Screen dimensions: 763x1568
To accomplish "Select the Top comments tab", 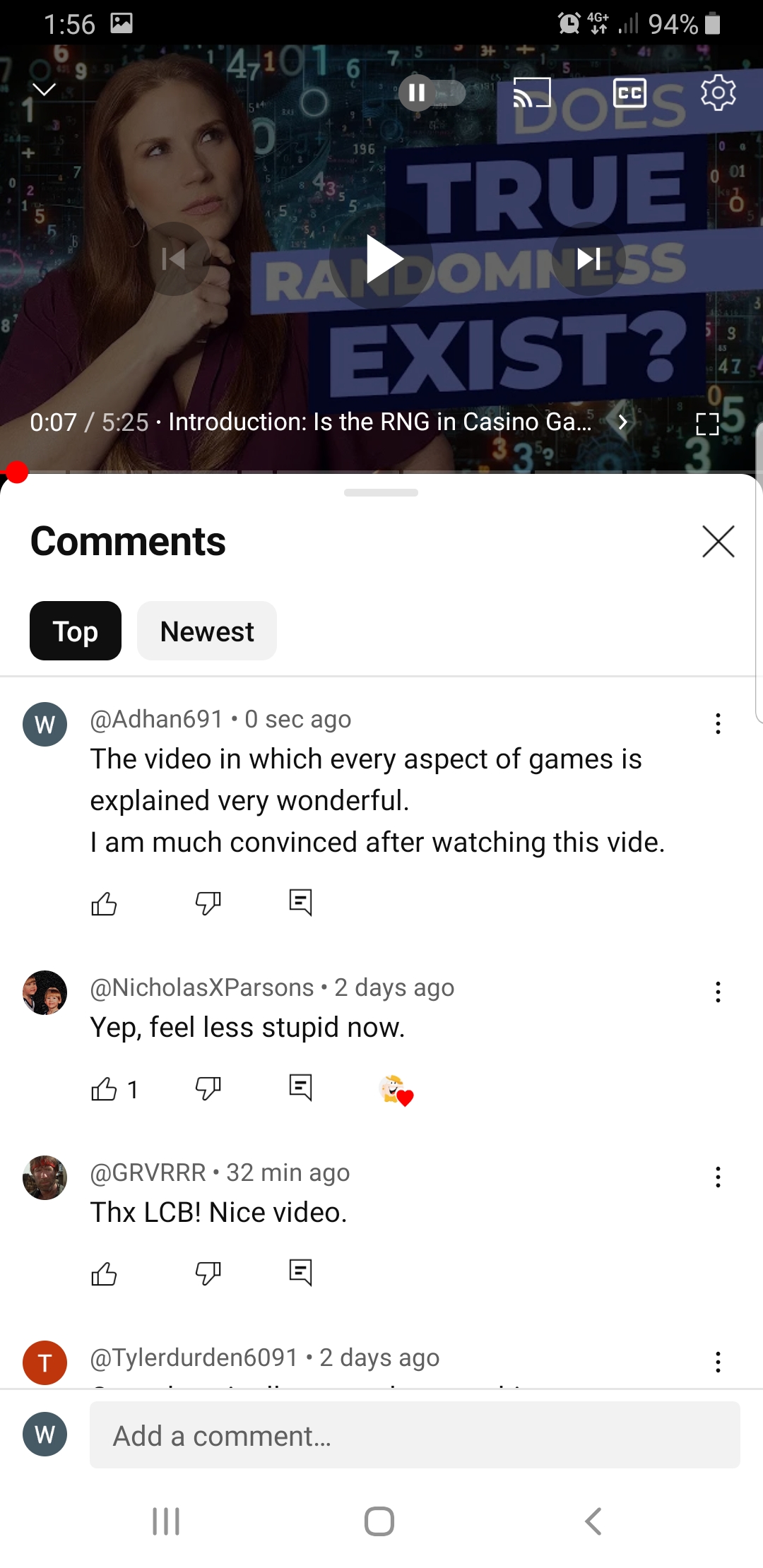I will [x=76, y=631].
